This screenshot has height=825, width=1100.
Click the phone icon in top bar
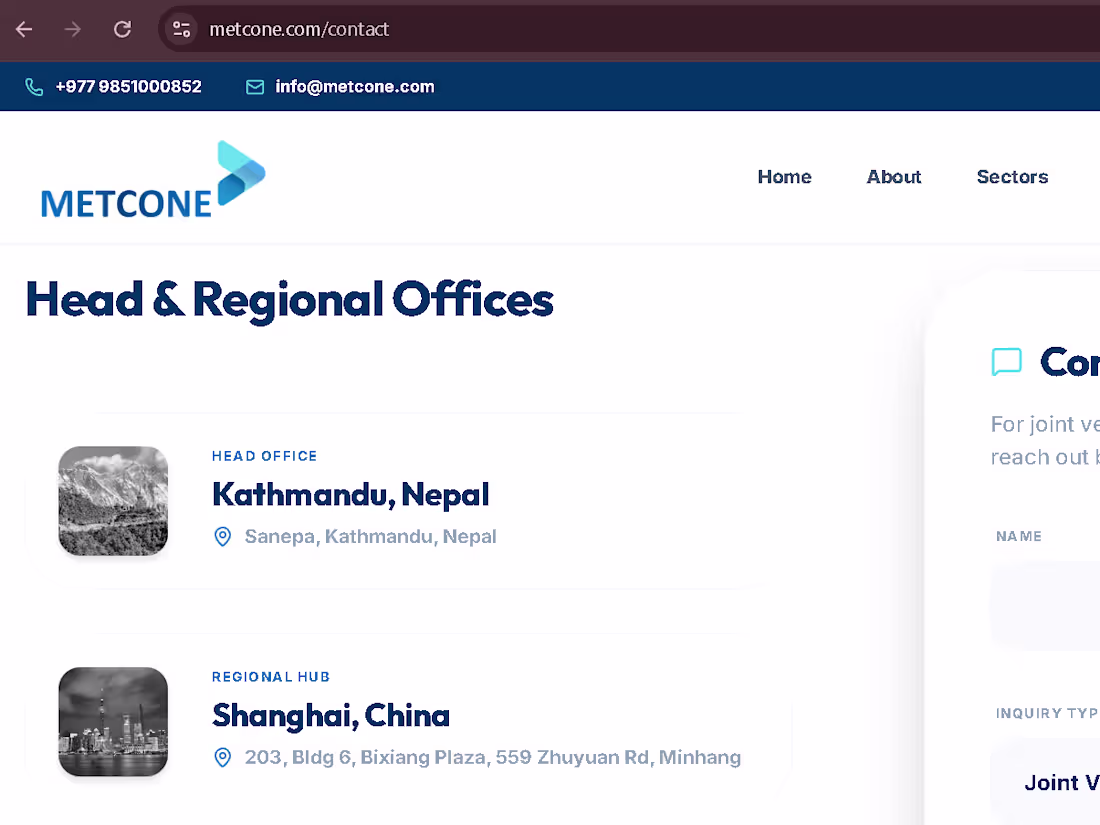click(34, 86)
